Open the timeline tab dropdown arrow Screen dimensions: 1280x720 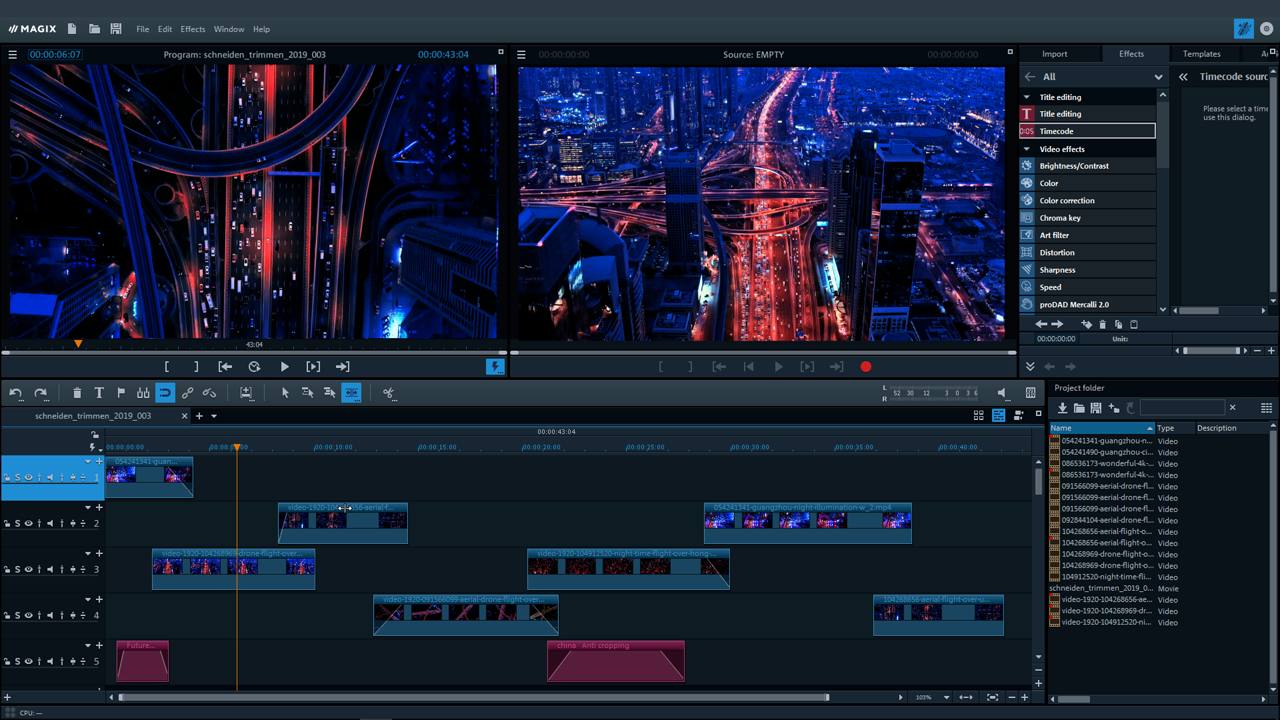click(x=213, y=416)
